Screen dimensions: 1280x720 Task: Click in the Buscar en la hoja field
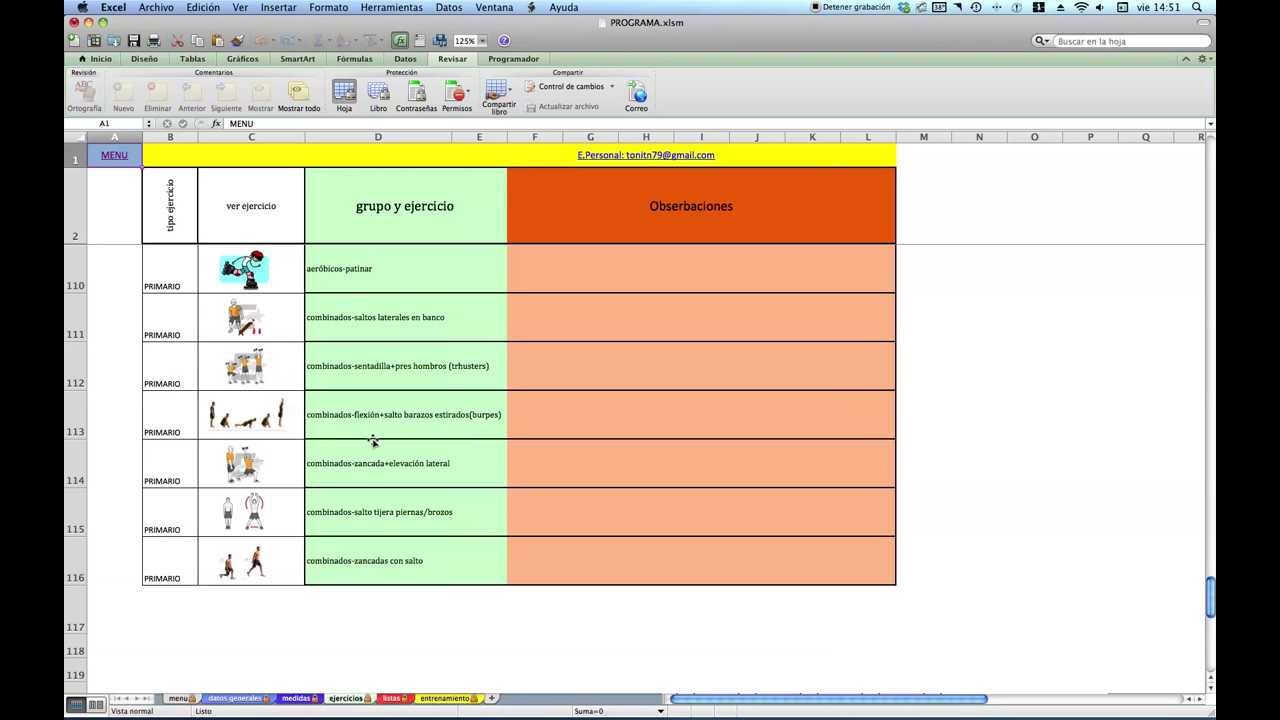(x=1130, y=41)
